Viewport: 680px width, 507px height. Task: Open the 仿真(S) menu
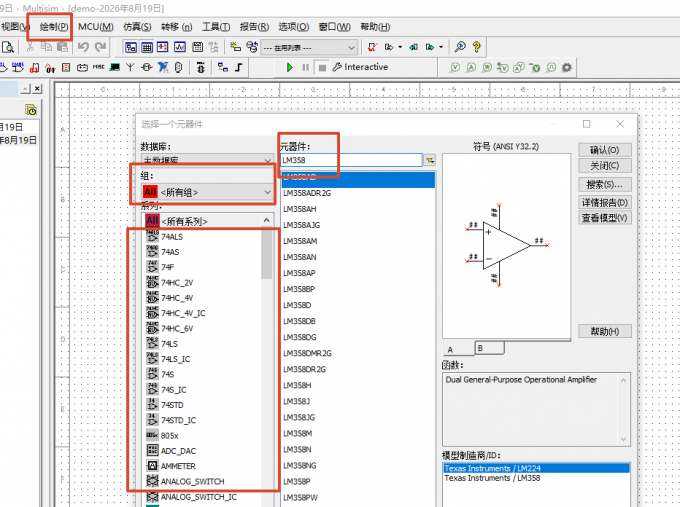pyautogui.click(x=137, y=27)
